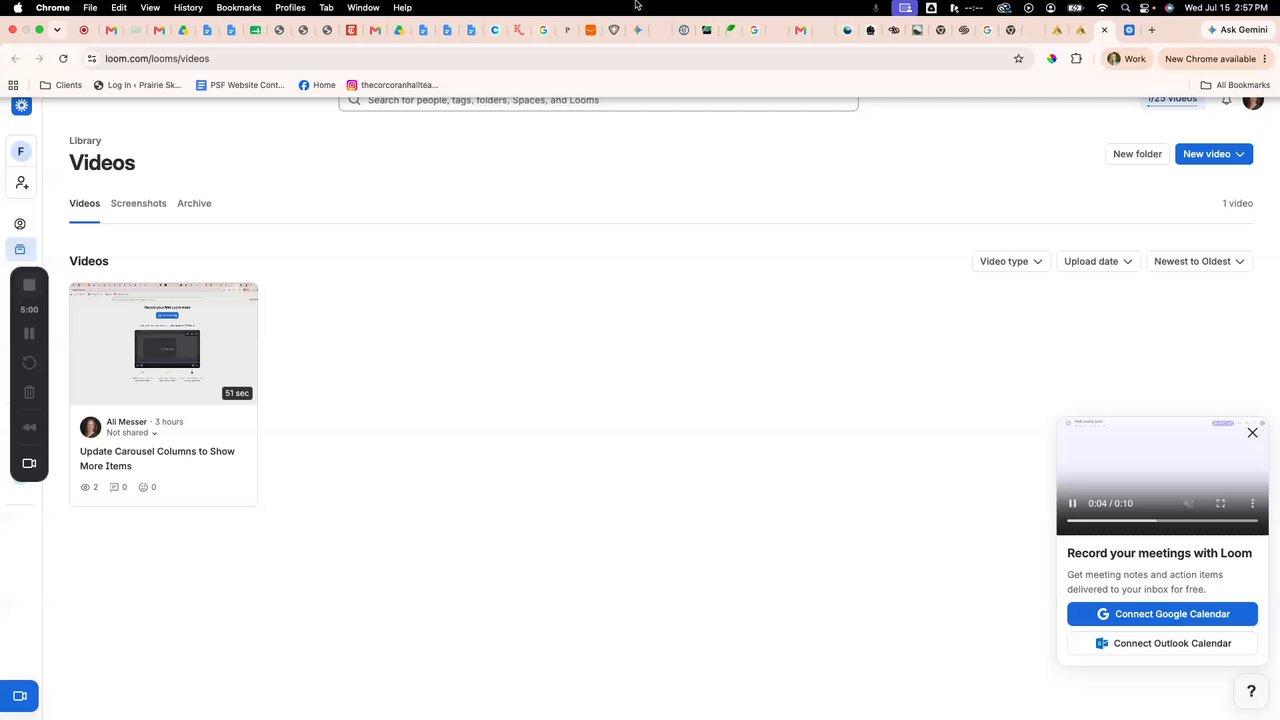Screen dimensions: 1280x720
Task: Seek the promo video progress bar
Action: 1162,521
